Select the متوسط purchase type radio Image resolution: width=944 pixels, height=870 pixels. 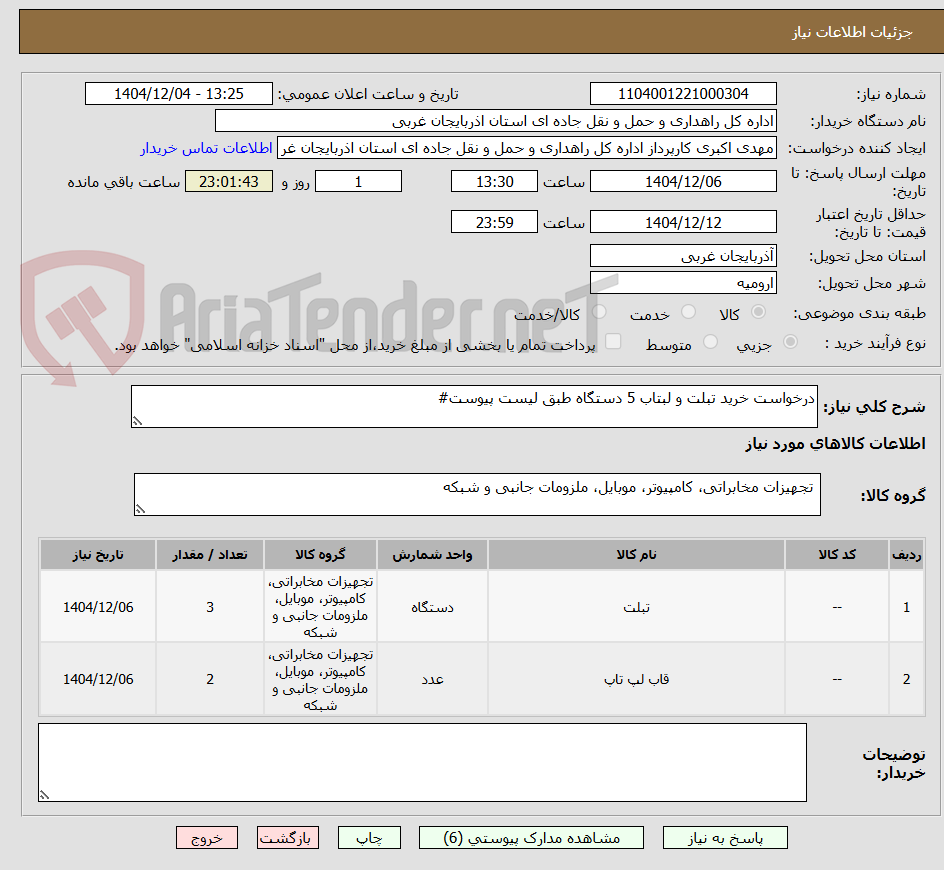point(710,342)
